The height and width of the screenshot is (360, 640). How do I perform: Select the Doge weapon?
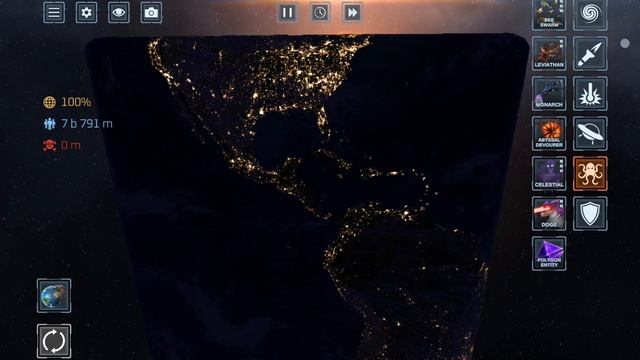click(549, 213)
